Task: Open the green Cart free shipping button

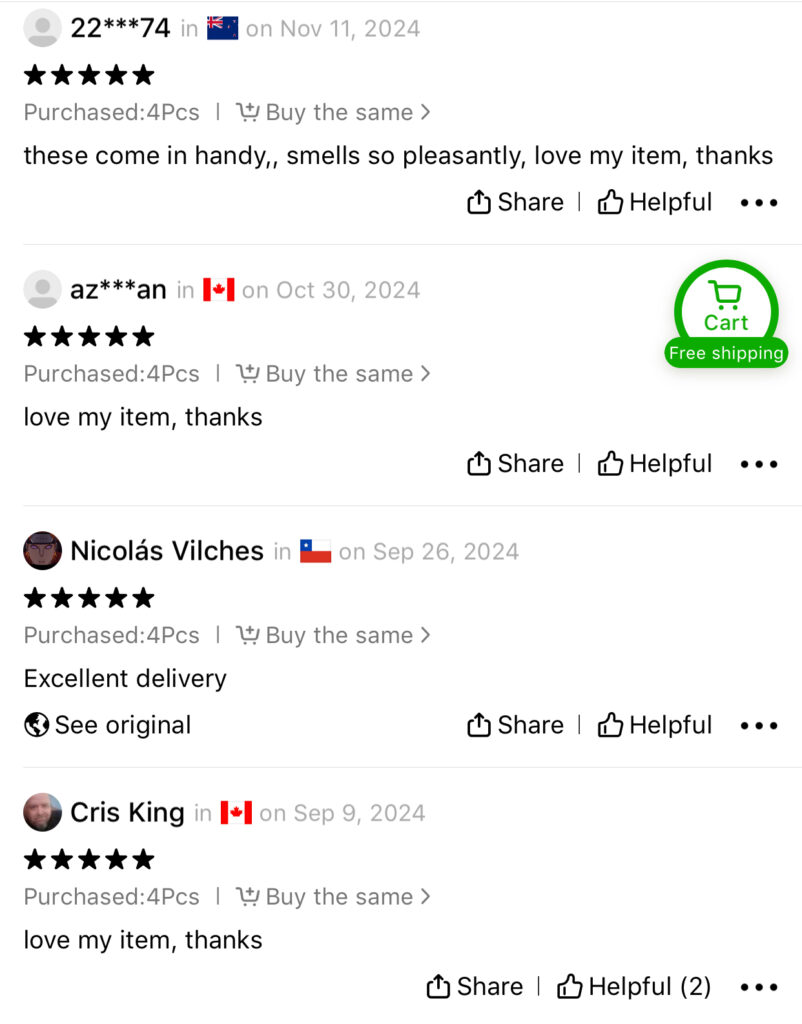Action: (726, 314)
